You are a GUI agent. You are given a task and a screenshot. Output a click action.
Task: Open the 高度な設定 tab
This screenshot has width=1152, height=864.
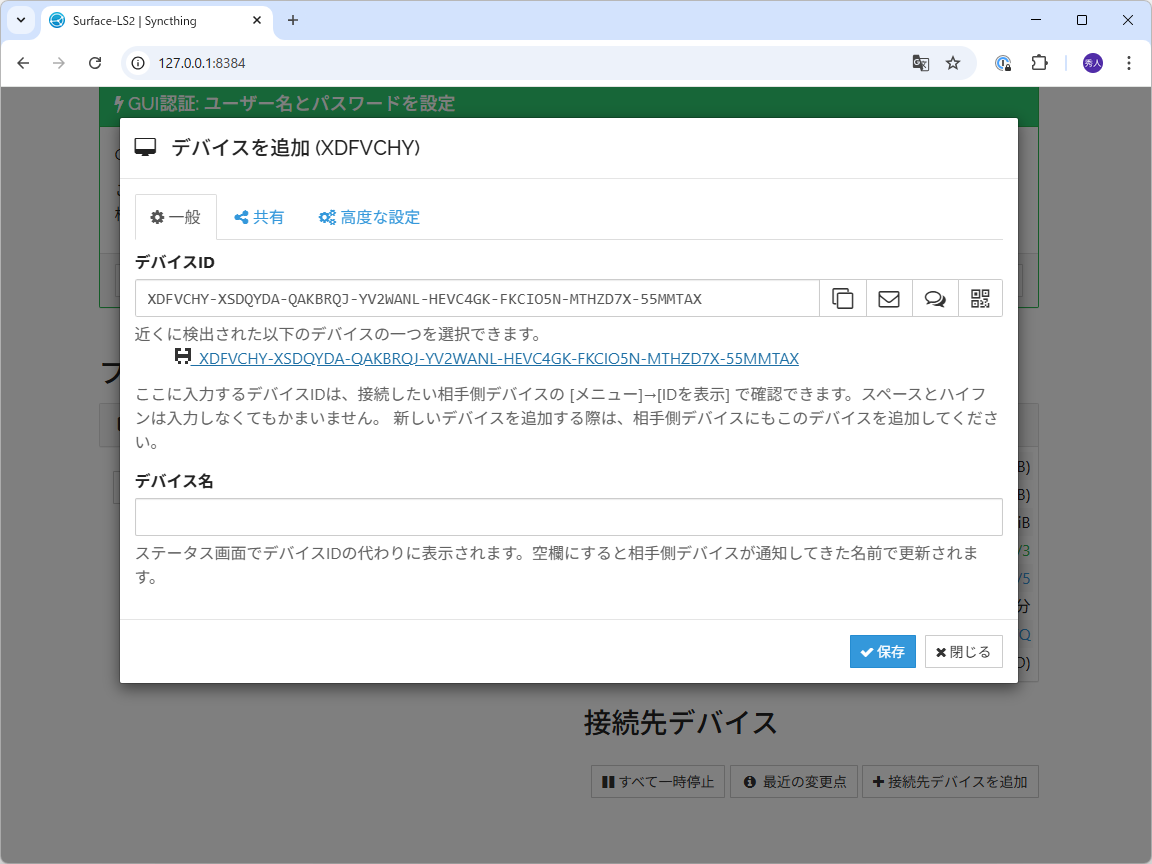pyautogui.click(x=368, y=216)
